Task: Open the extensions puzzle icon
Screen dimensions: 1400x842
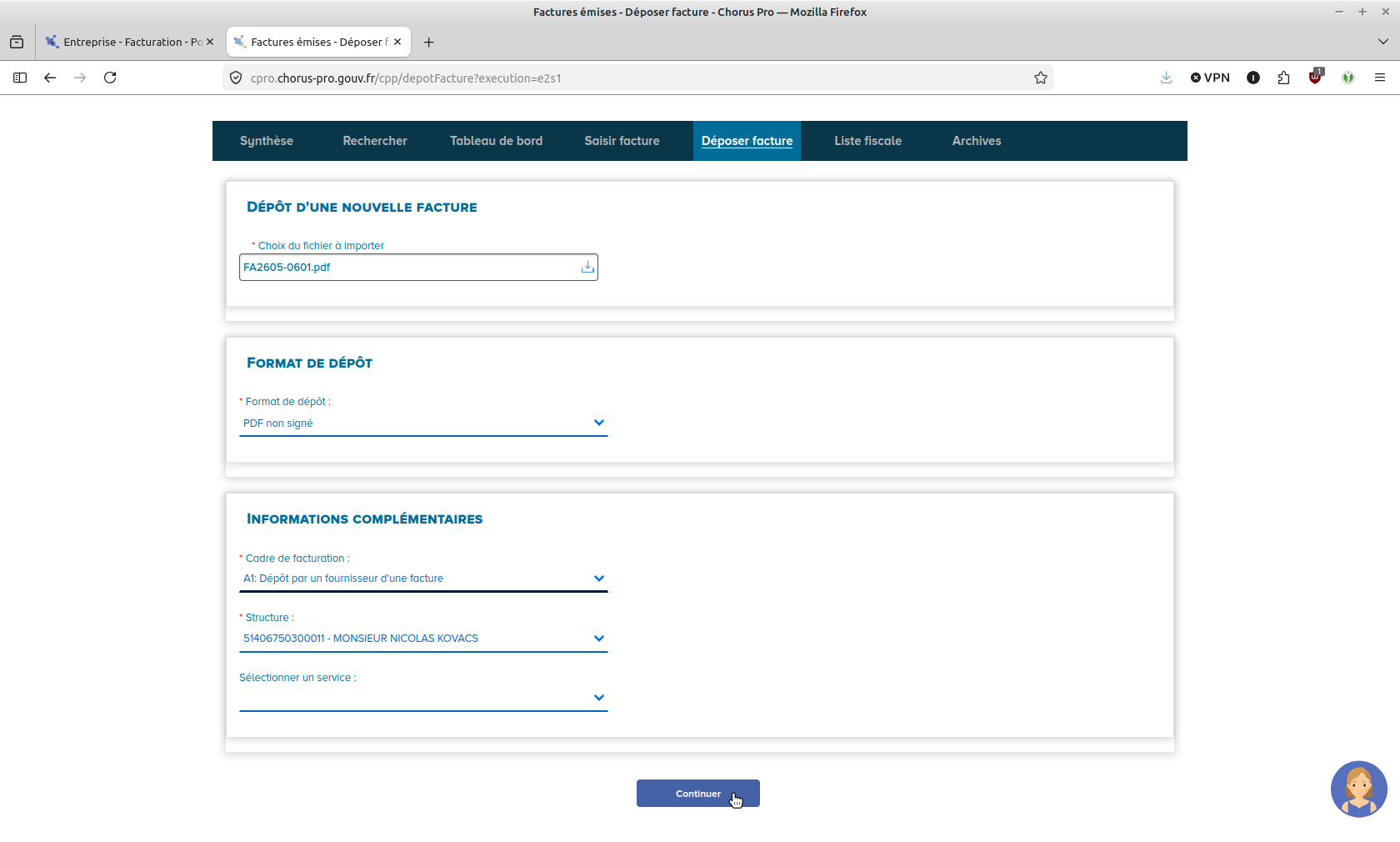Action: pyautogui.click(x=1283, y=78)
